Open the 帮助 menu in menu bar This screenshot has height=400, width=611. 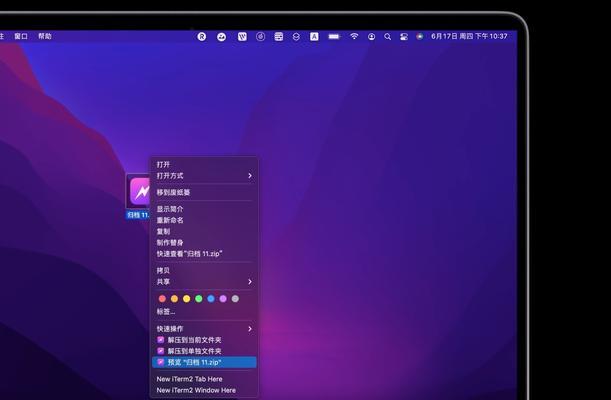pyautogui.click(x=45, y=36)
